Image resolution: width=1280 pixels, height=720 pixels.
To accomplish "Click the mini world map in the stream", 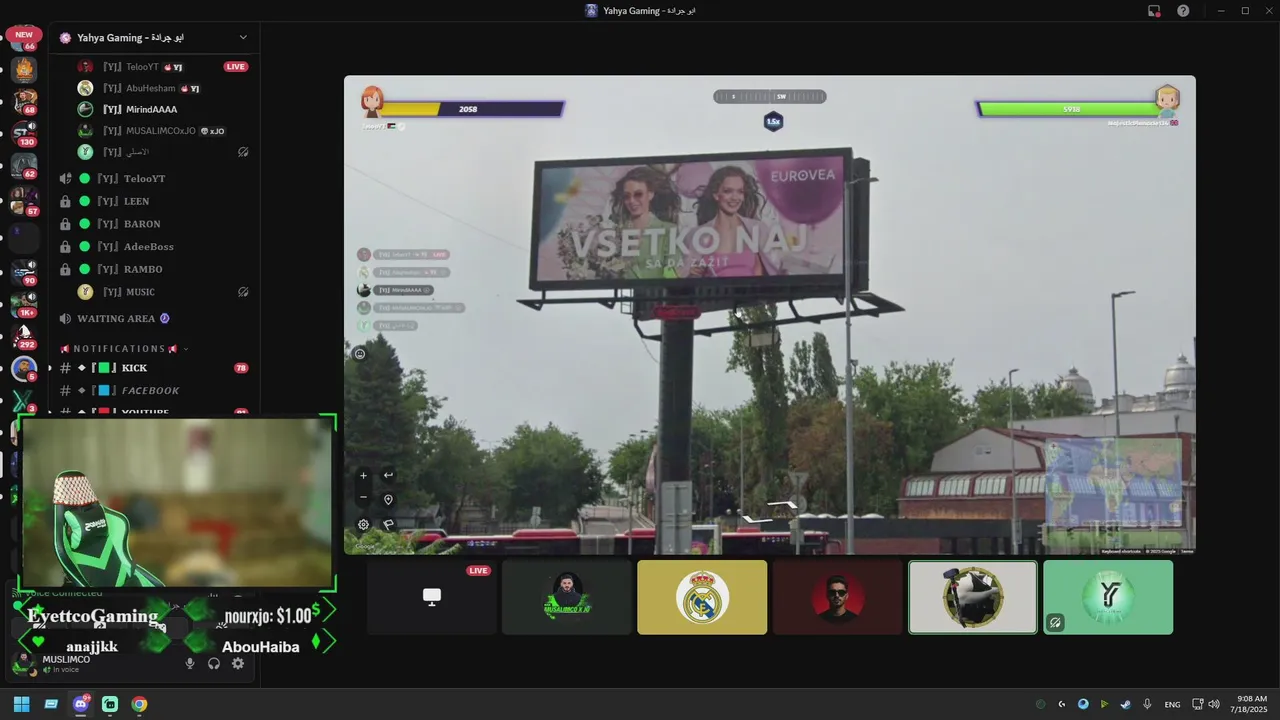I will pos(1113,482).
